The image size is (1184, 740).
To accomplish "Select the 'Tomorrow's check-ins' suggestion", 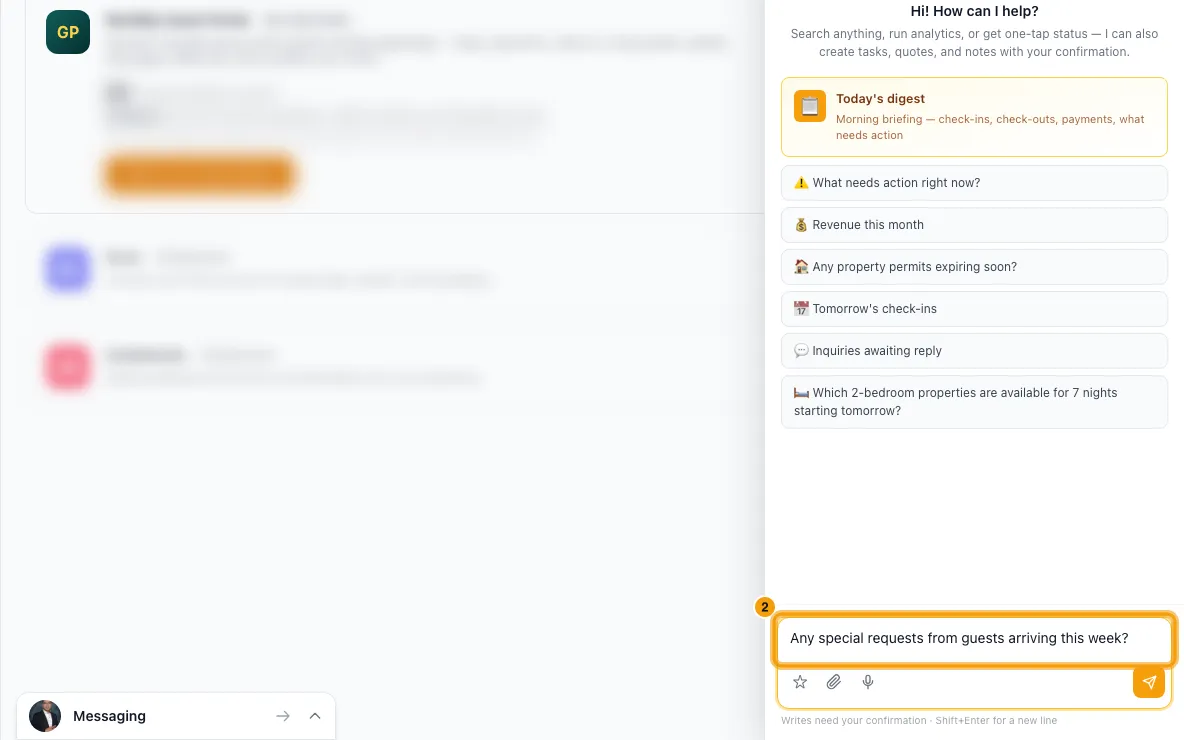I will (x=974, y=309).
